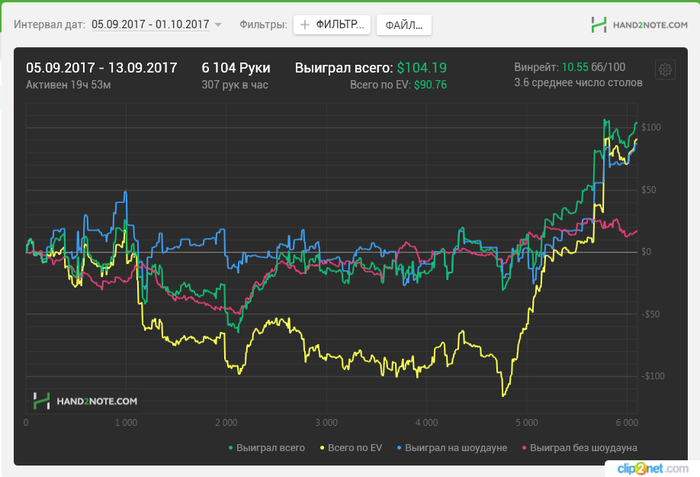Screen dimensions: 700x477
Task: Click the 2 000 x-axis label
Action: pyautogui.click(x=226, y=423)
